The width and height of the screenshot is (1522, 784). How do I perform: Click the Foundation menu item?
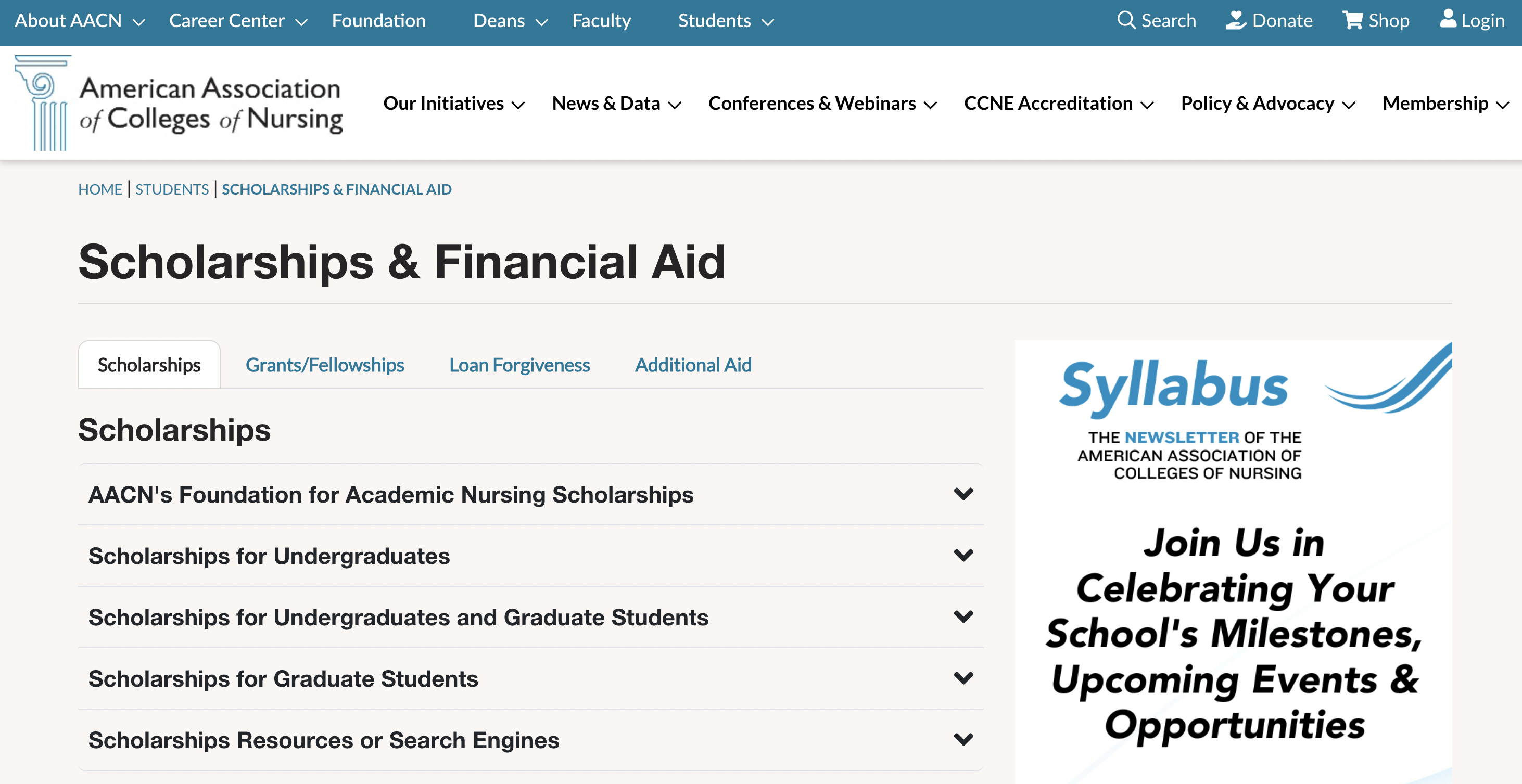379,20
